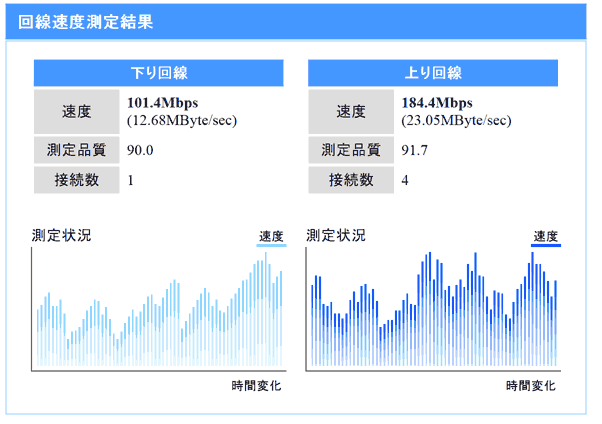Screen dimensions: 602x424
Task: Click the 測定状況 heading above the upload chart
Action: (x=336, y=235)
